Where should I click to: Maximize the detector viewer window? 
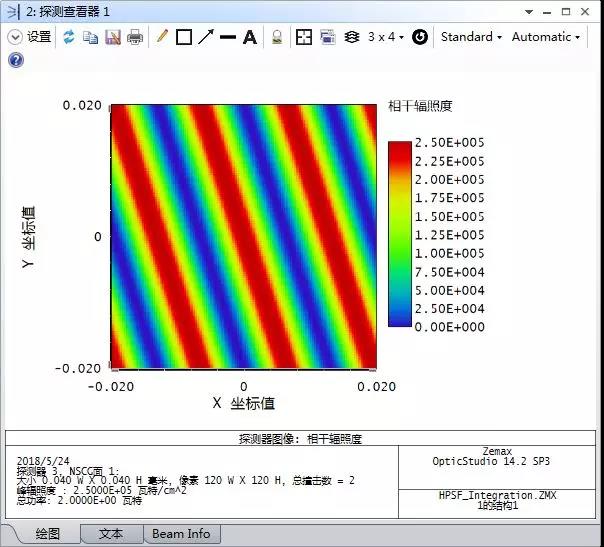pyautogui.click(x=566, y=12)
